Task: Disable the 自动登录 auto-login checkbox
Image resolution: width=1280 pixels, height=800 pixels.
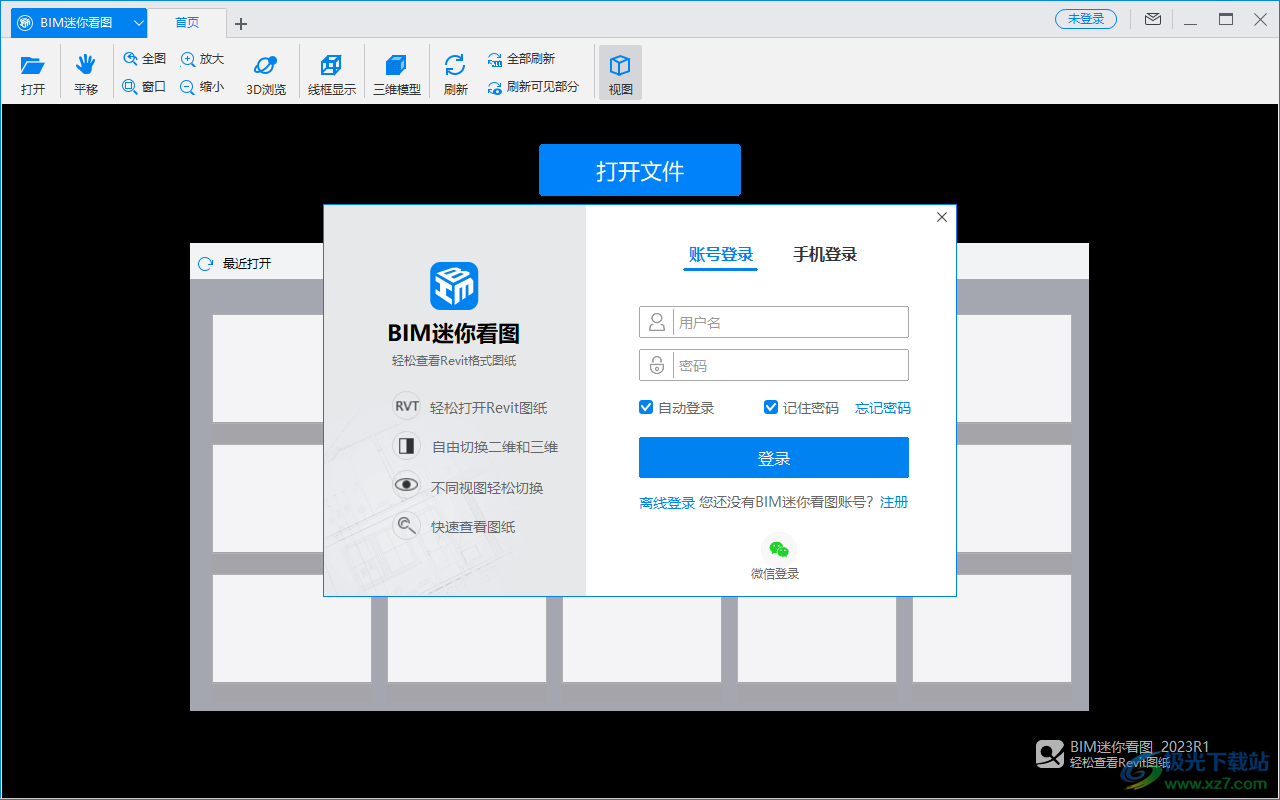Action: tap(645, 407)
